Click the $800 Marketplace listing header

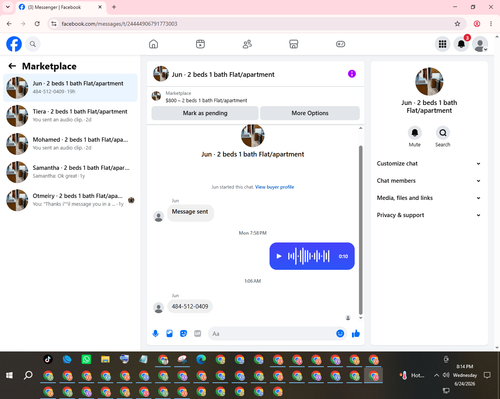coord(256,97)
